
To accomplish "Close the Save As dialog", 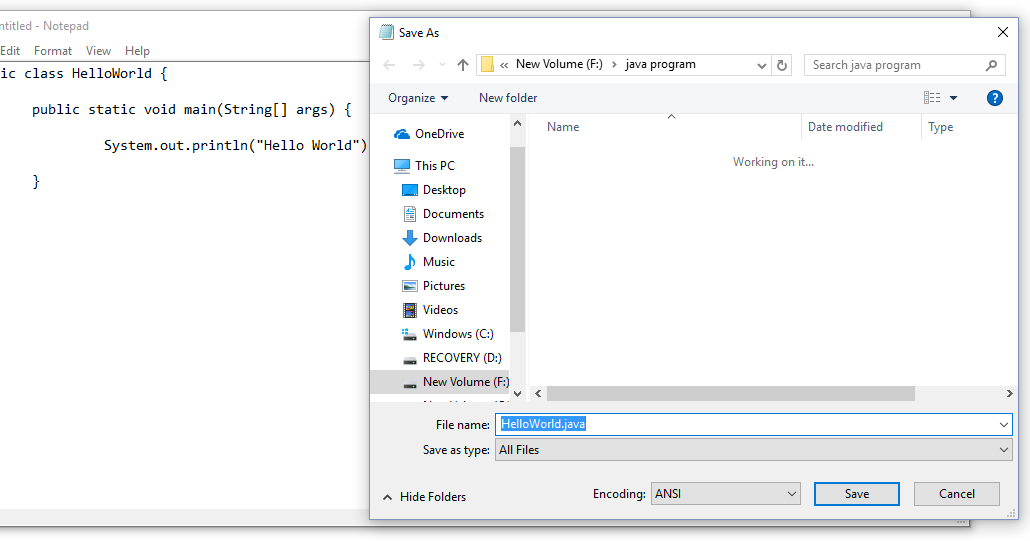I will (x=1002, y=32).
